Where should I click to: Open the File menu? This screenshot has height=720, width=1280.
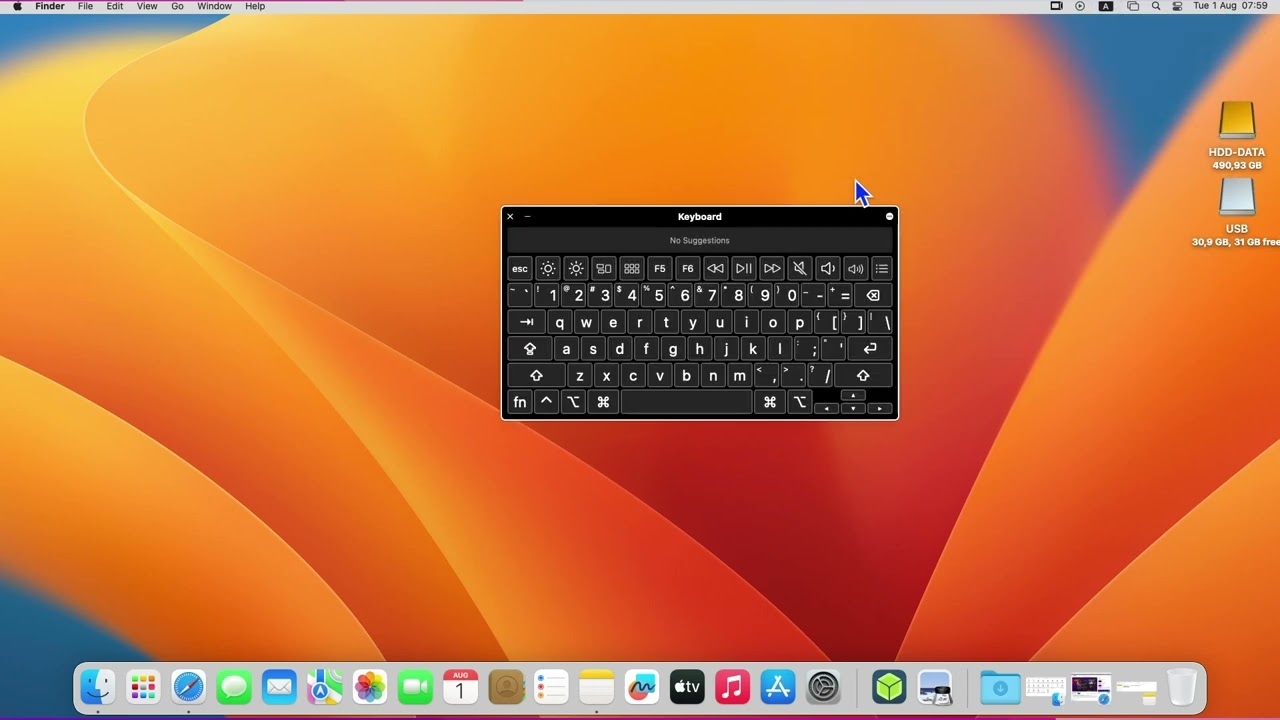pyautogui.click(x=86, y=6)
